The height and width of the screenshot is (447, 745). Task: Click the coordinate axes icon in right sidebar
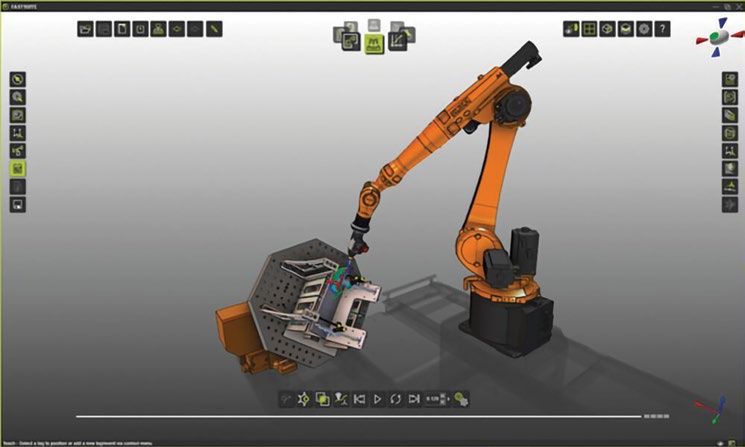[730, 187]
